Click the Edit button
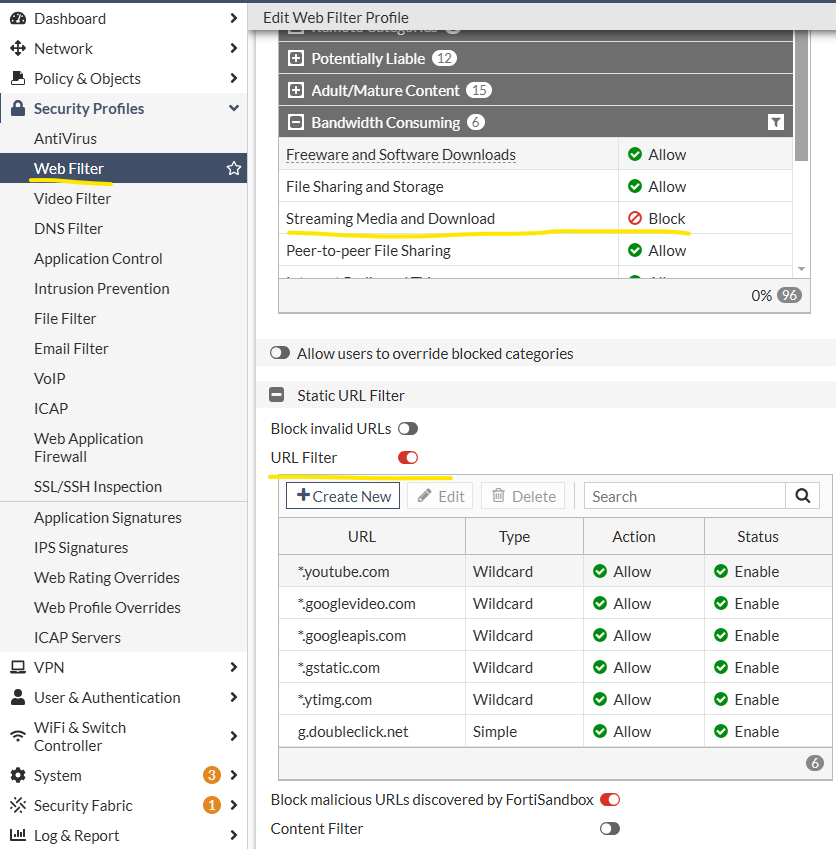This screenshot has height=849, width=836. click(440, 495)
